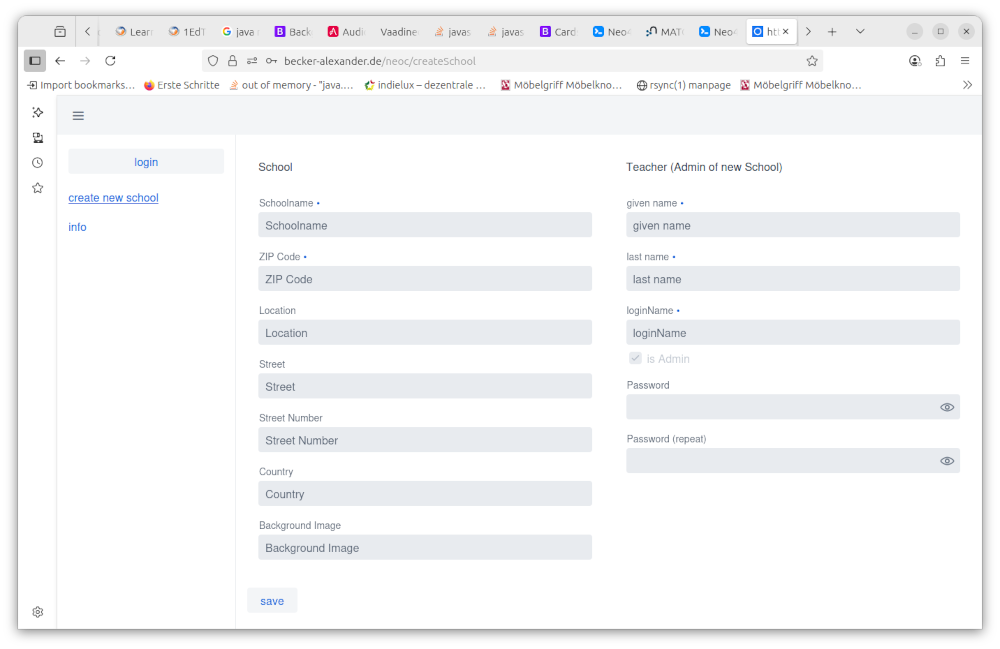Reload the createSchool page
The image size is (1000, 649).
pyautogui.click(x=110, y=60)
